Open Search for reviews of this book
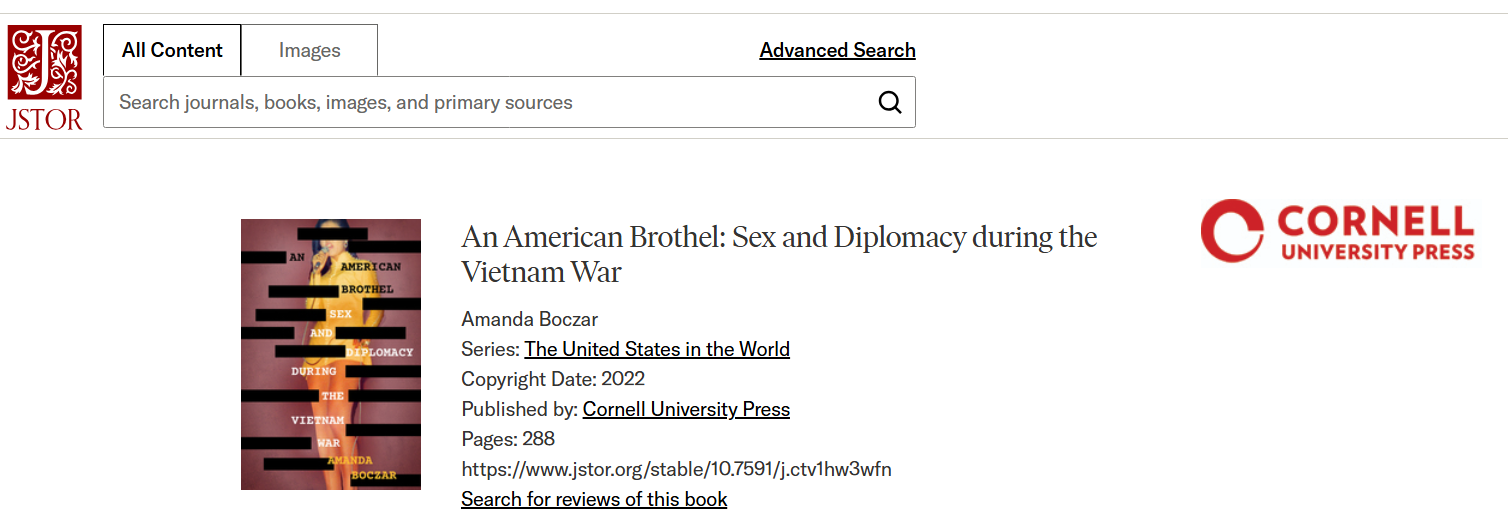The height and width of the screenshot is (527, 1508). 594,499
